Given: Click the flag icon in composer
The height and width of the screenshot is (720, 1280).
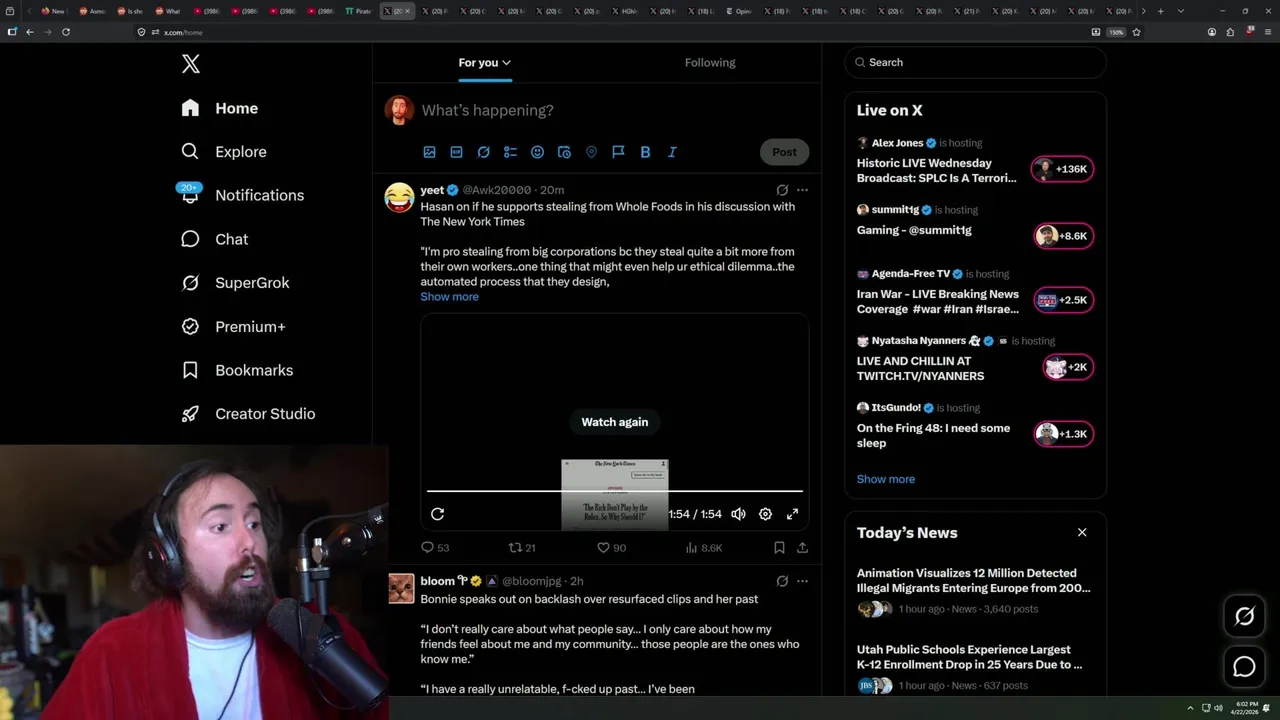Looking at the screenshot, I should (x=618, y=152).
